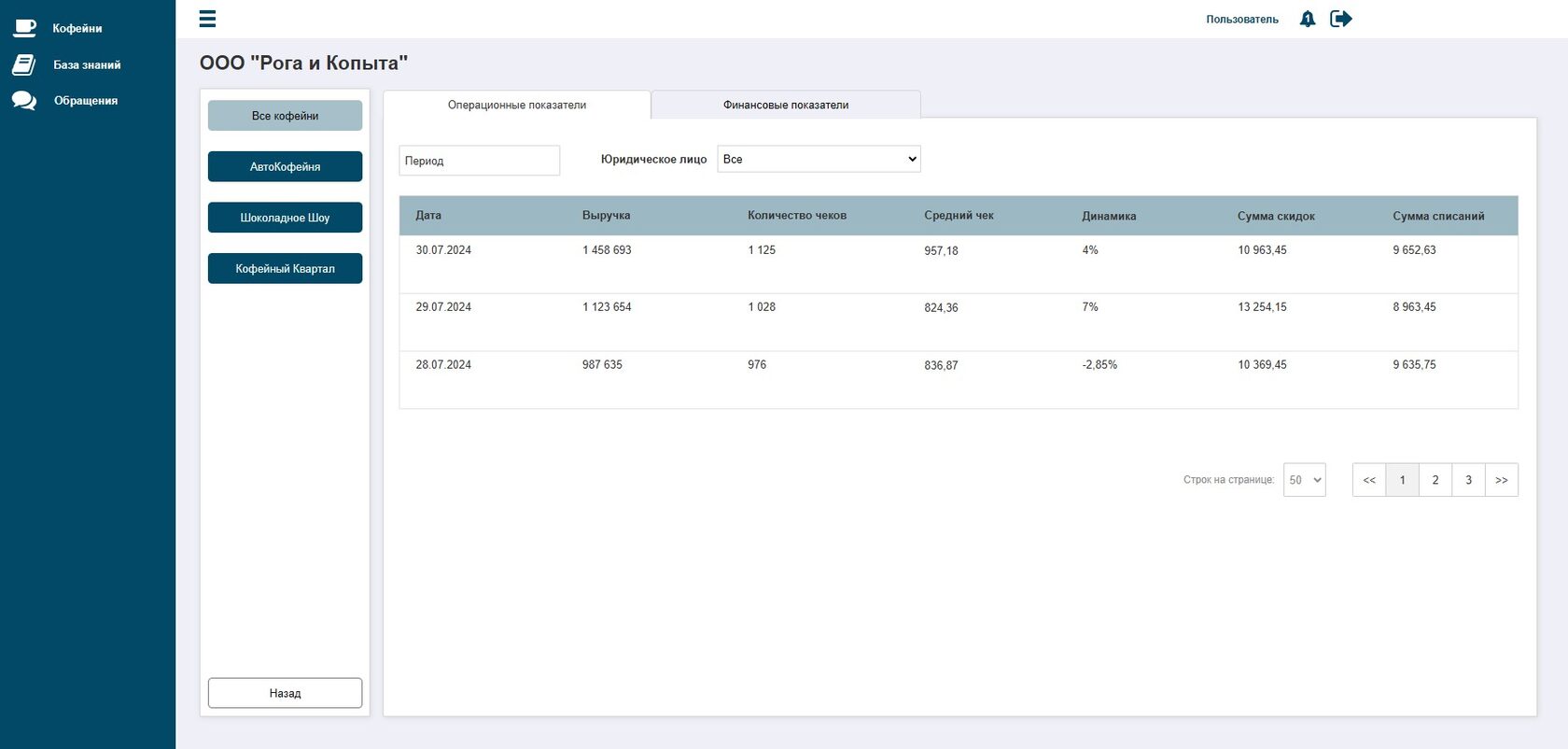Viewport: 1568px width, 749px height.
Task: Click the Пользователь profile link
Action: click(x=1242, y=19)
